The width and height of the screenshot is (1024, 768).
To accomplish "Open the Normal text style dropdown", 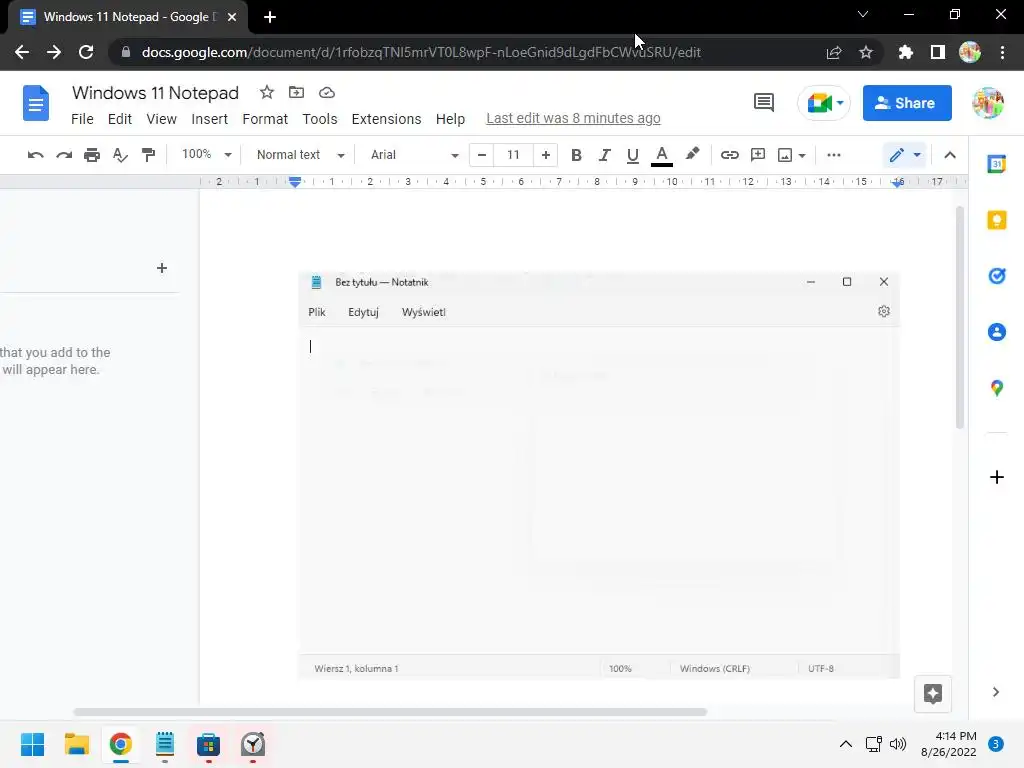I will [300, 155].
